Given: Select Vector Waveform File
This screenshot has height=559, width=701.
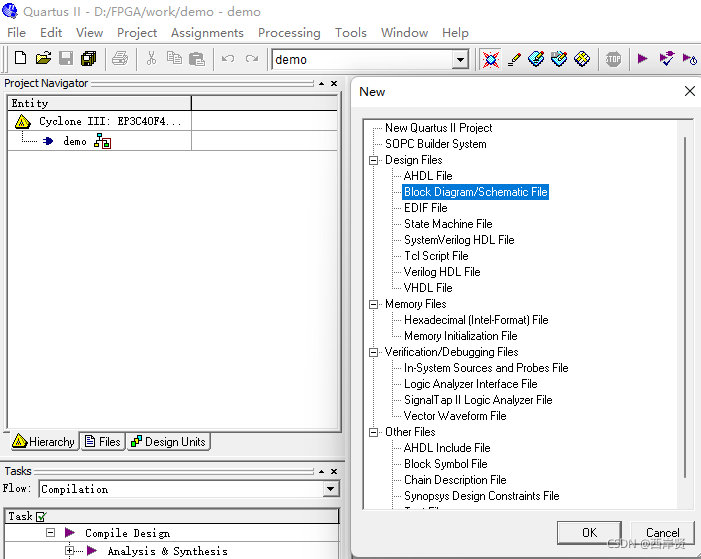Looking at the screenshot, I should [x=455, y=416].
